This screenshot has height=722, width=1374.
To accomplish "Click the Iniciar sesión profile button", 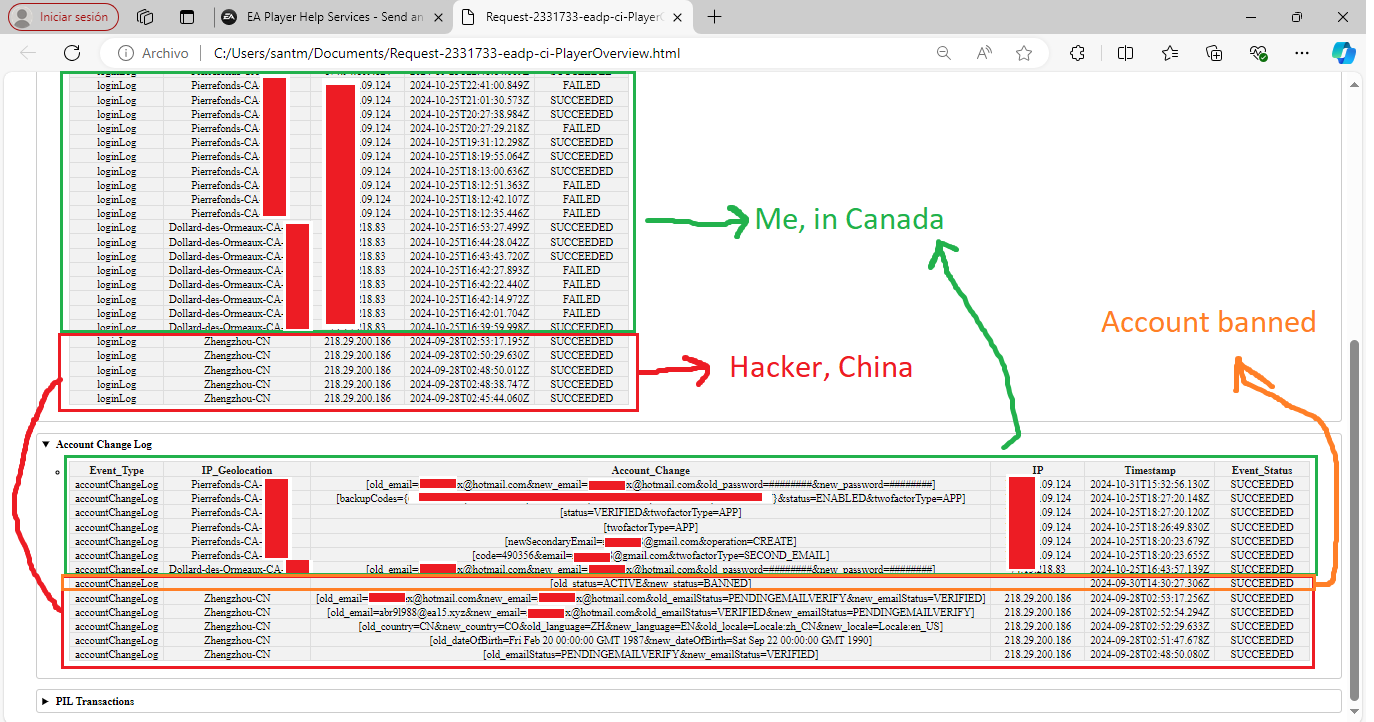I will pyautogui.click(x=64, y=17).
